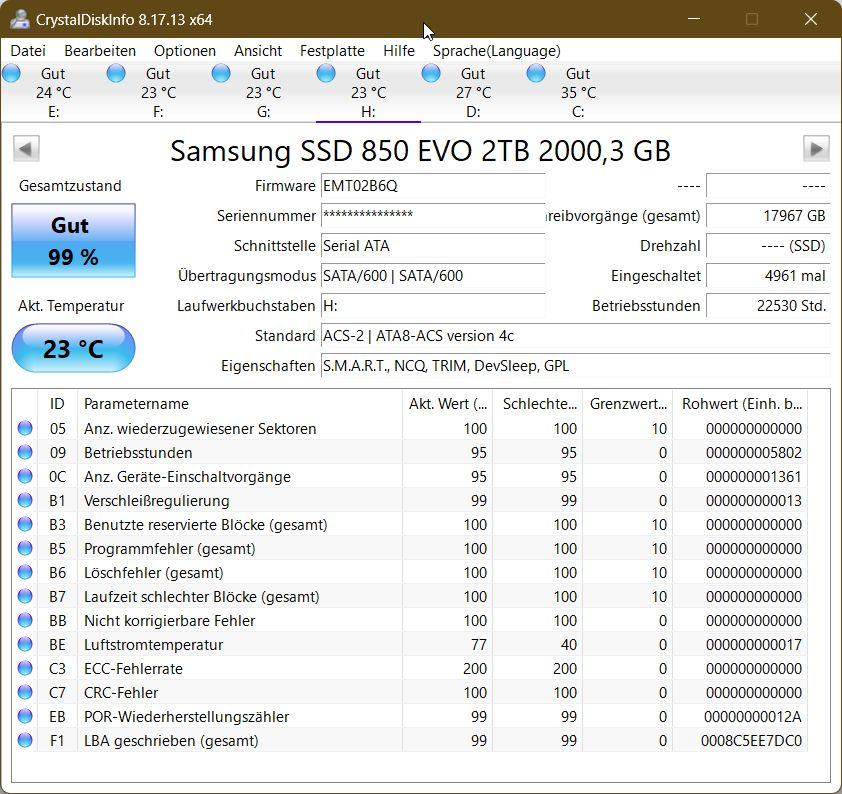Click the masked Seriennummer field
842x794 pixels.
click(433, 216)
